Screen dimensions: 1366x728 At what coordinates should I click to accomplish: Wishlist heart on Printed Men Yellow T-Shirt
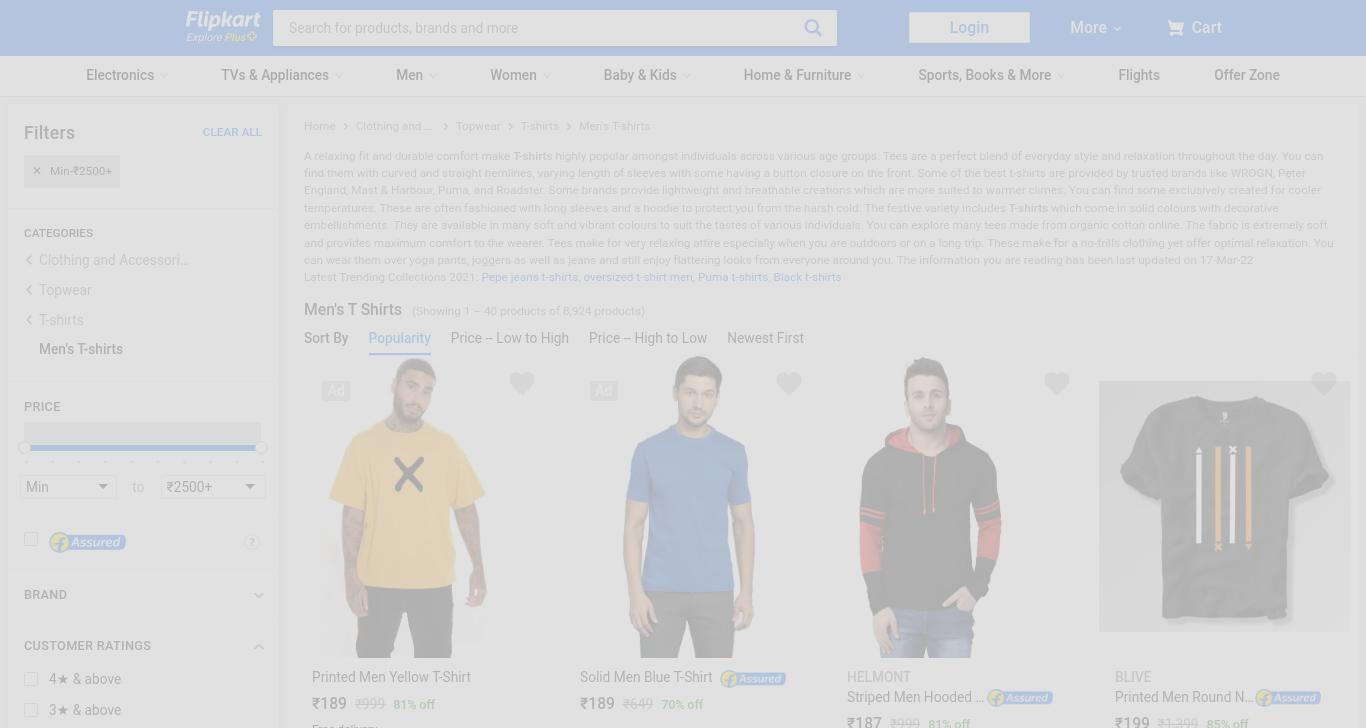click(x=522, y=383)
